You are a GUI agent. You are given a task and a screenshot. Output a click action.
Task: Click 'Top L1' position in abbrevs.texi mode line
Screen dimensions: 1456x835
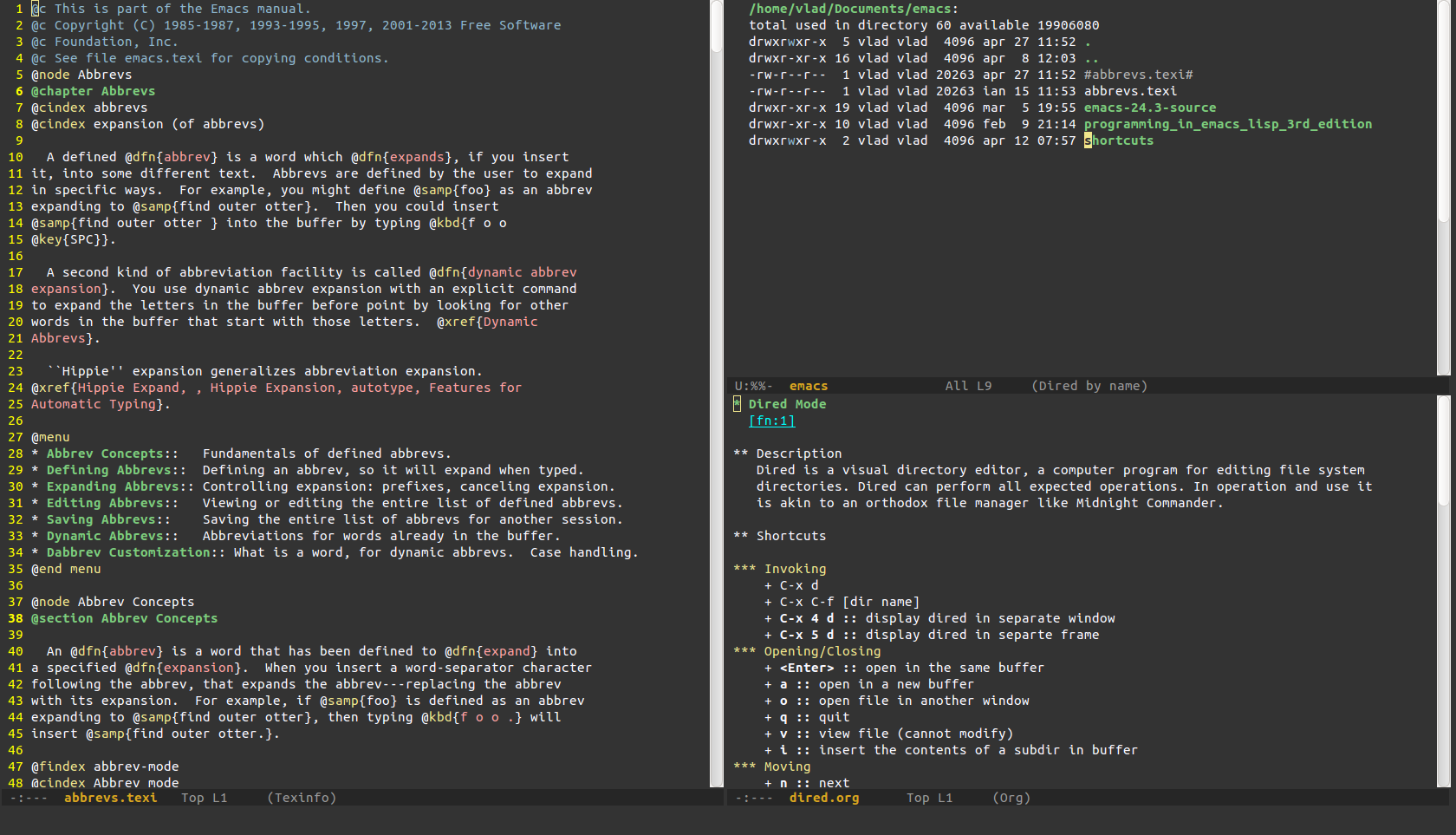[204, 798]
